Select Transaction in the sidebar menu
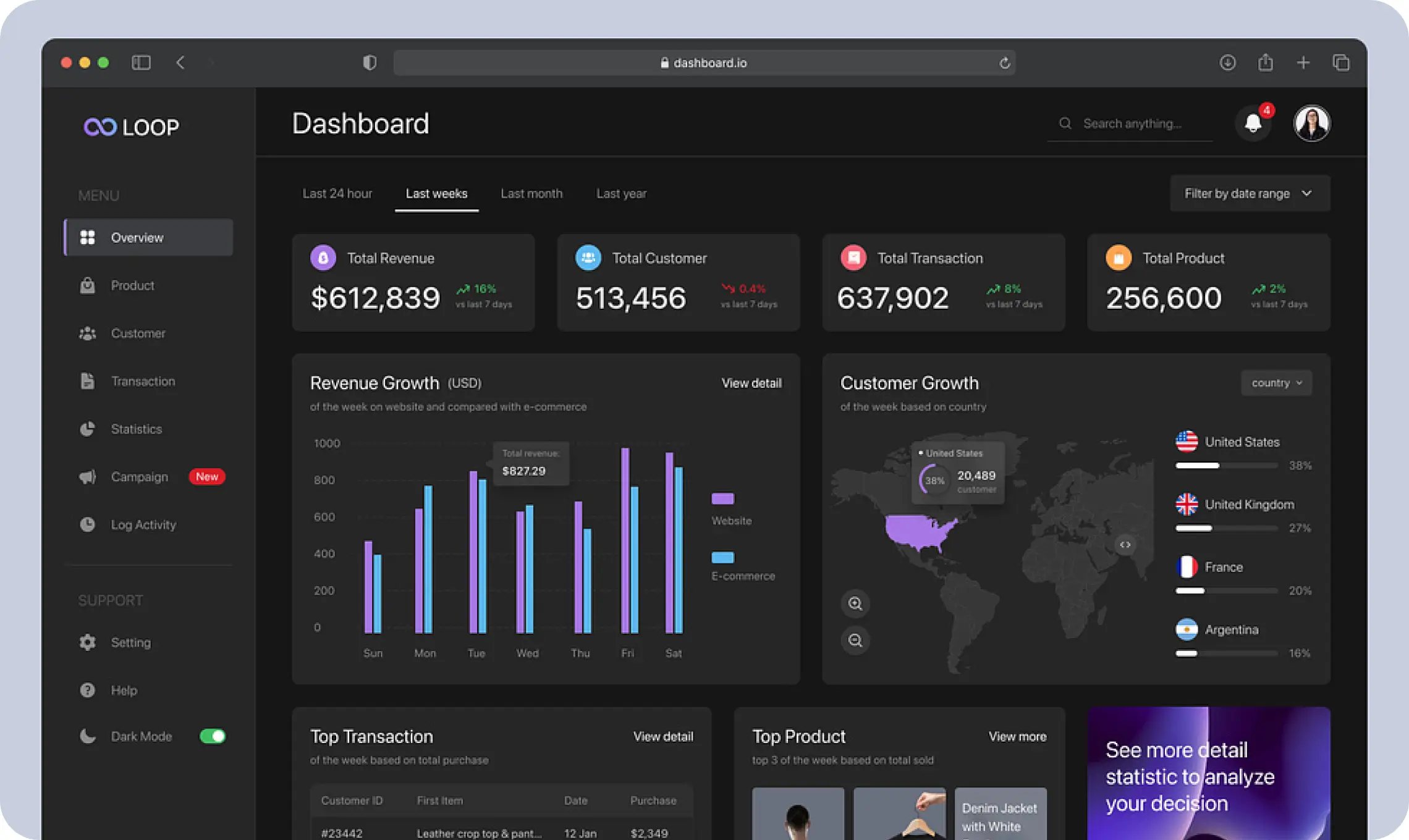 [x=143, y=381]
